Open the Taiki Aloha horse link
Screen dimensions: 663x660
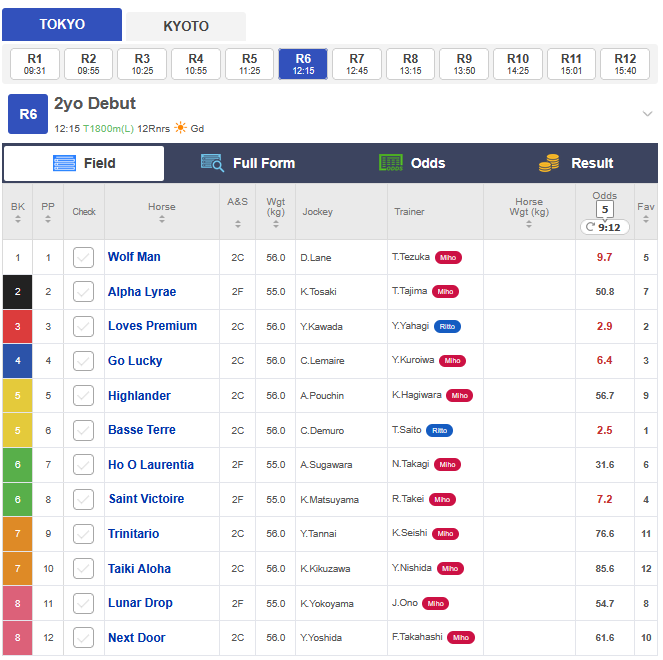[x=140, y=569]
